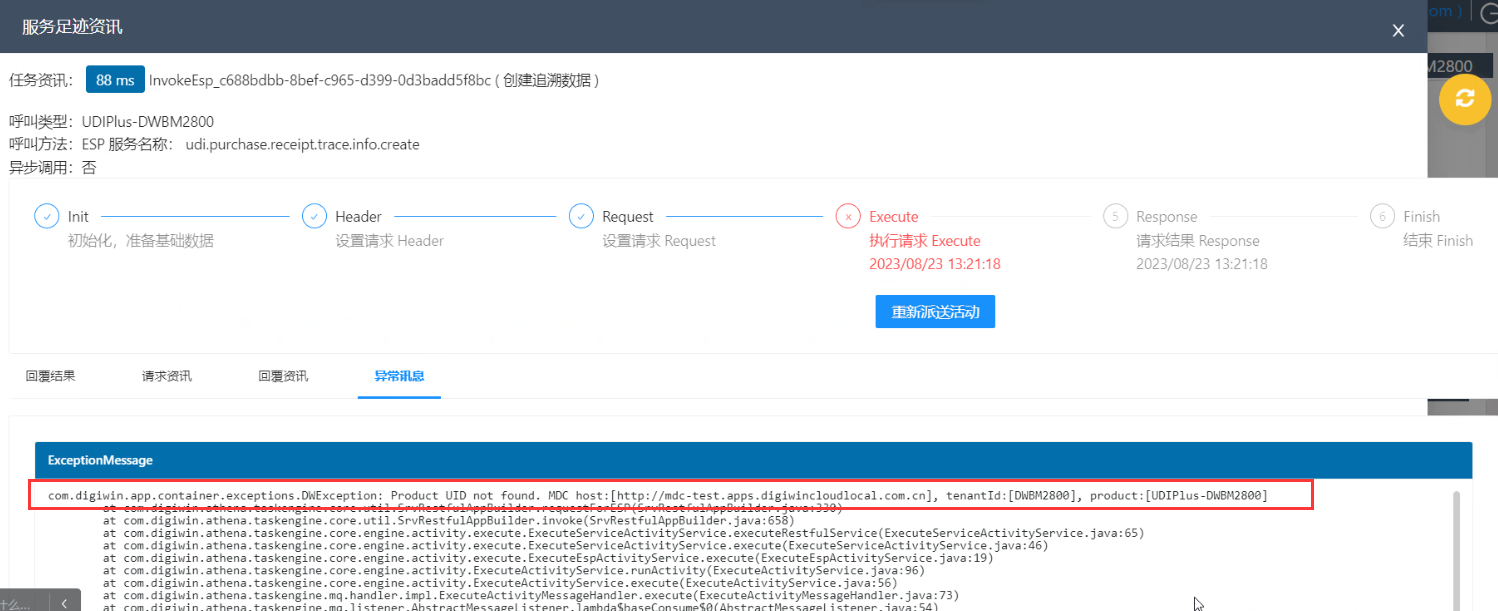Image resolution: width=1498 pixels, height=611 pixels.
Task: Select the Request step checkmark icon
Action: [581, 216]
